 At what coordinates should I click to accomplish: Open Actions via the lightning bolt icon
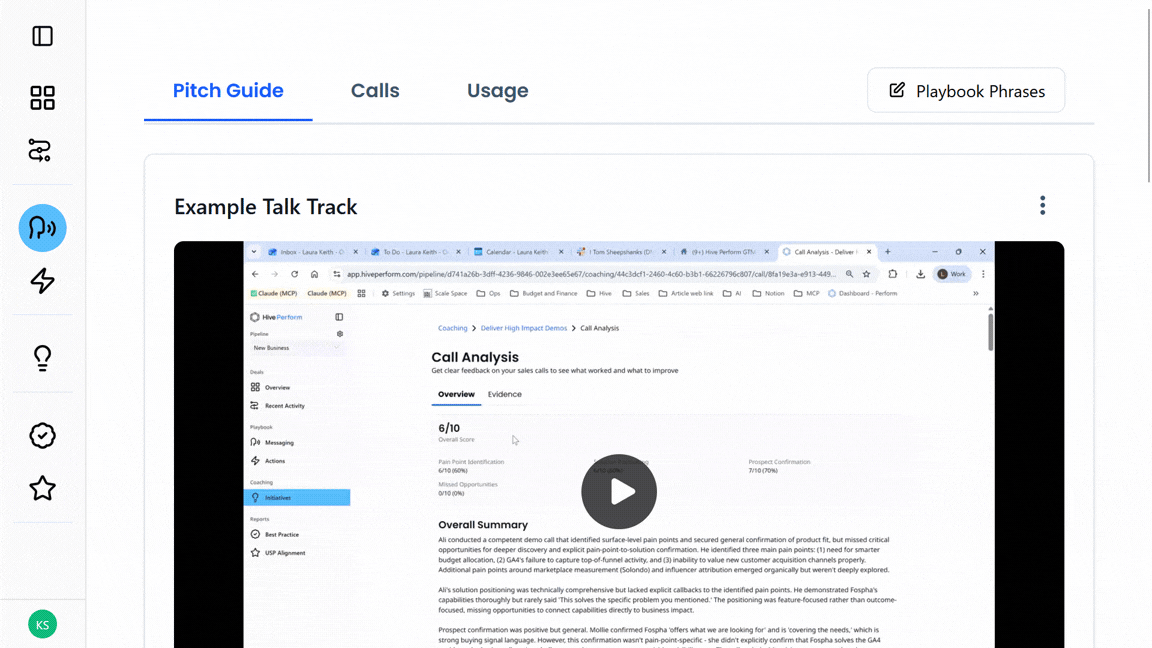[42, 281]
